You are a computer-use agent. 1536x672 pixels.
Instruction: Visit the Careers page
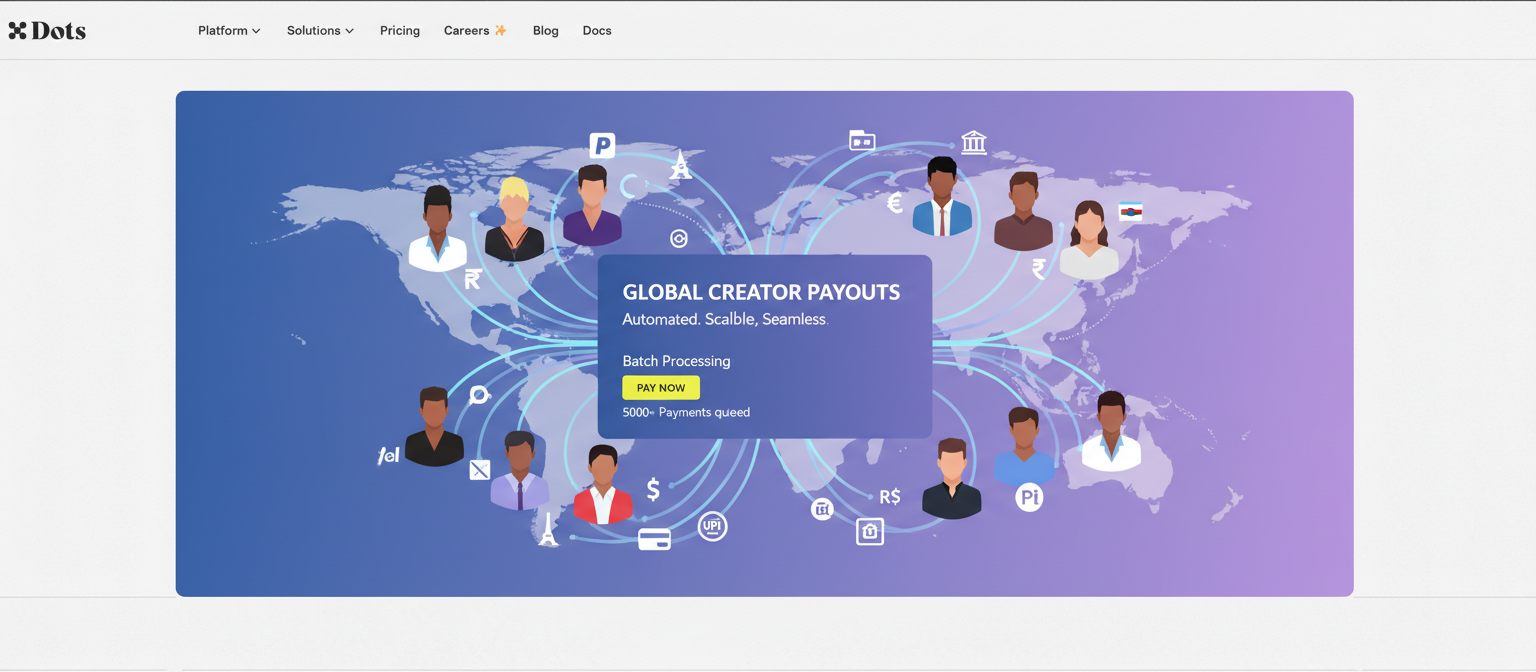(x=466, y=31)
